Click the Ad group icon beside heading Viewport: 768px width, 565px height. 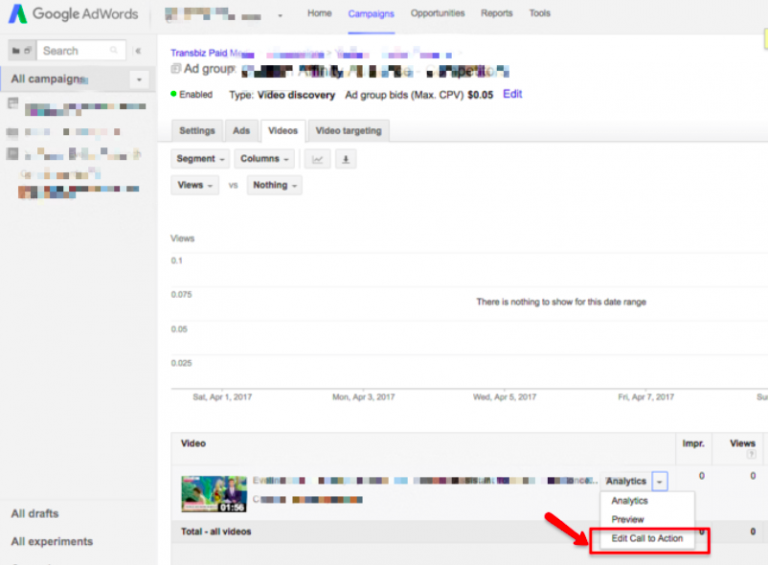[176, 69]
